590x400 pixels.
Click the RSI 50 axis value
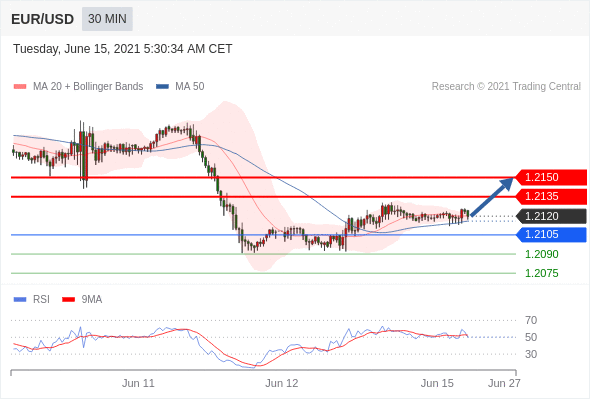pos(531,337)
